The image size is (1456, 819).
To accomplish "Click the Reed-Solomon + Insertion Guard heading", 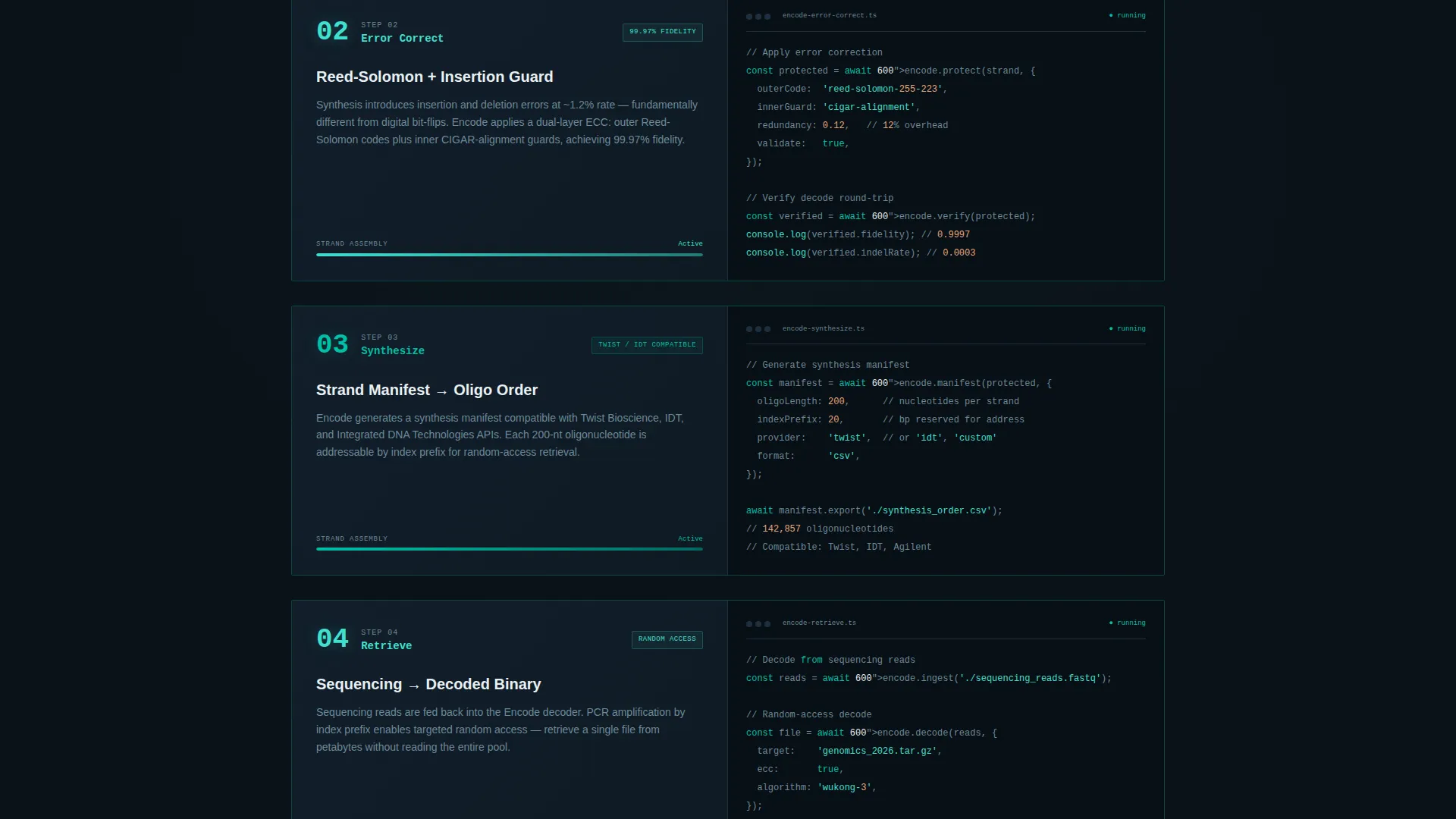I will point(435,77).
